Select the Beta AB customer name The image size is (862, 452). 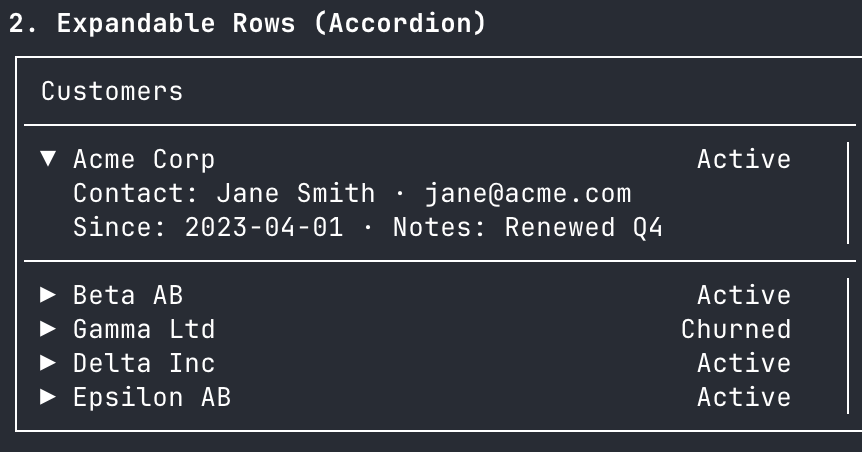pyautogui.click(x=128, y=295)
